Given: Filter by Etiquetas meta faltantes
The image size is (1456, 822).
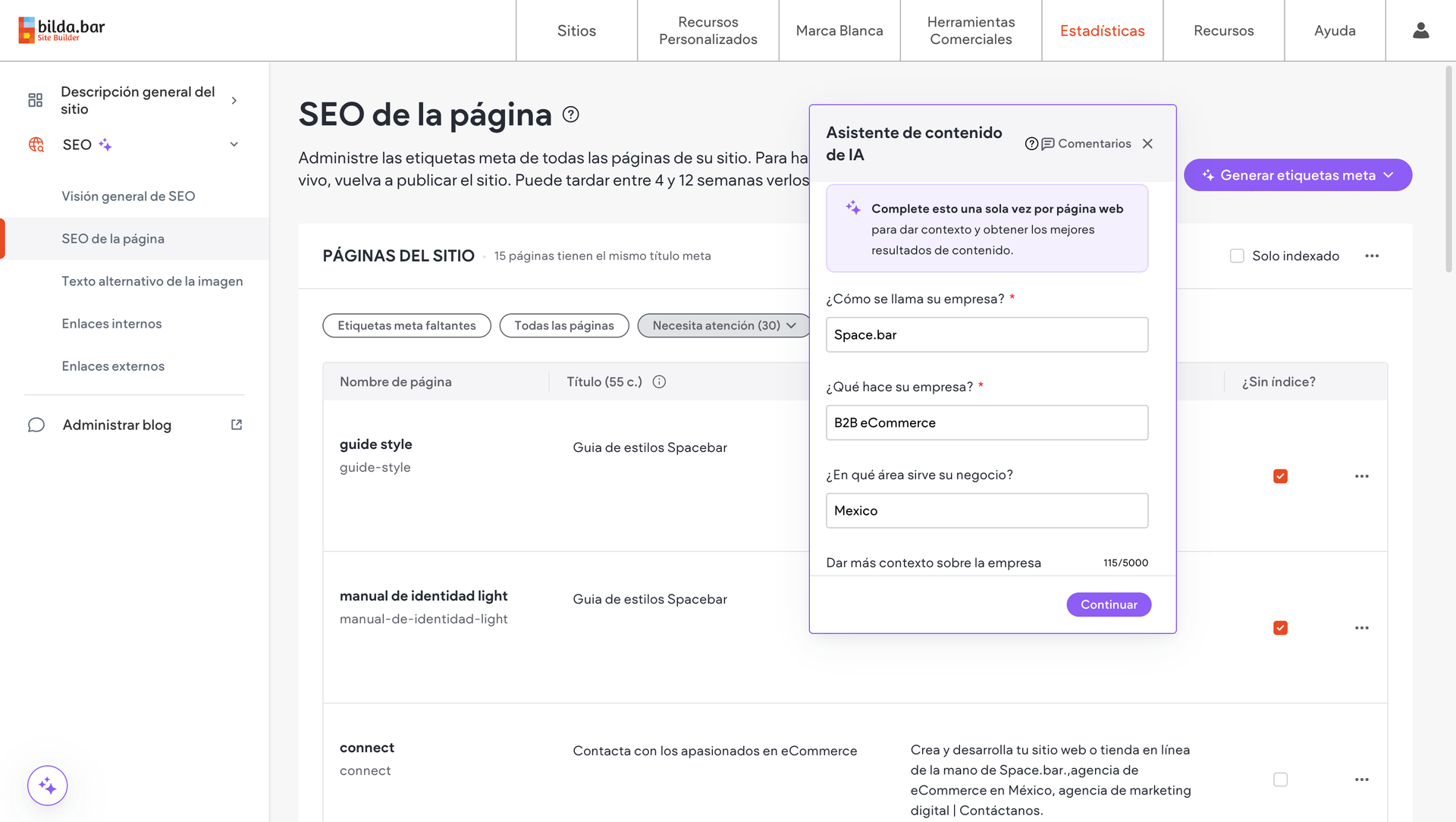Looking at the screenshot, I should [406, 325].
